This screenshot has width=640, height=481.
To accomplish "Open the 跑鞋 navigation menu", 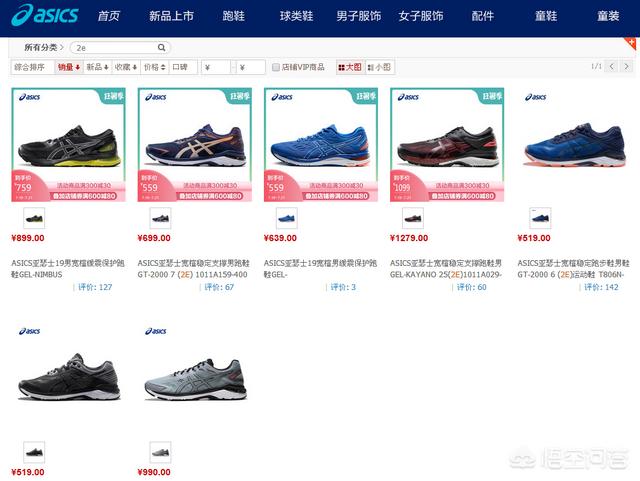I will tap(233, 16).
